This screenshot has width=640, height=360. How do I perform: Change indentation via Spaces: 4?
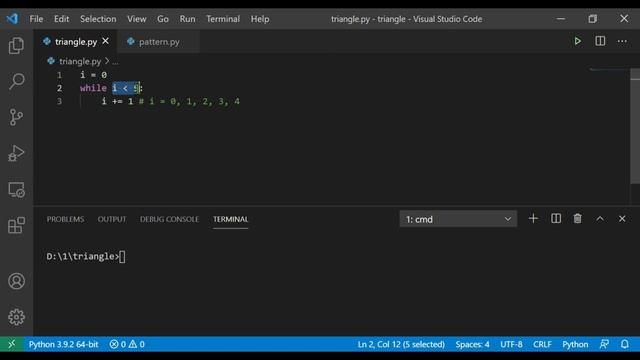coord(472,344)
